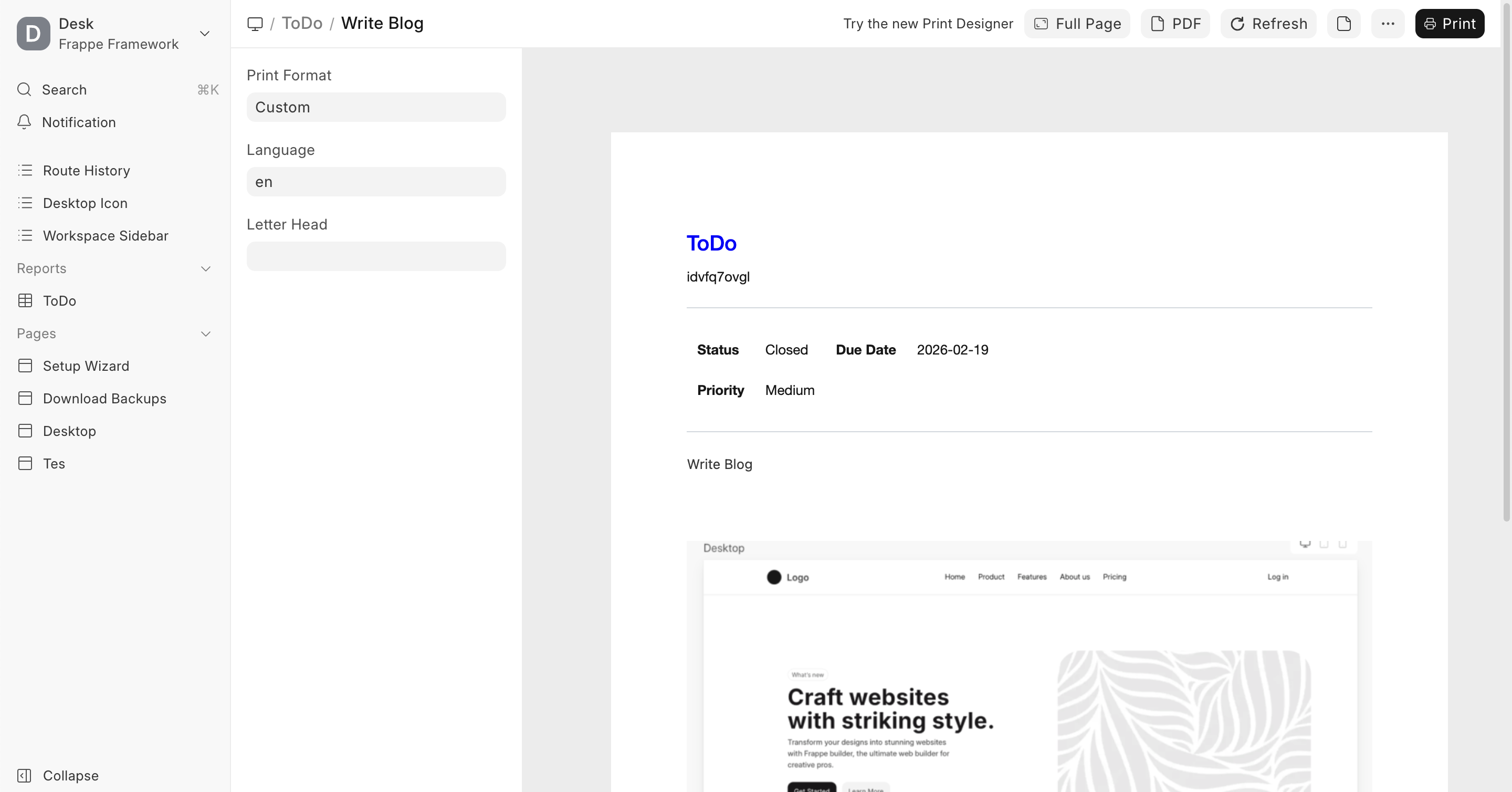Click the Letter Head input field

376,256
